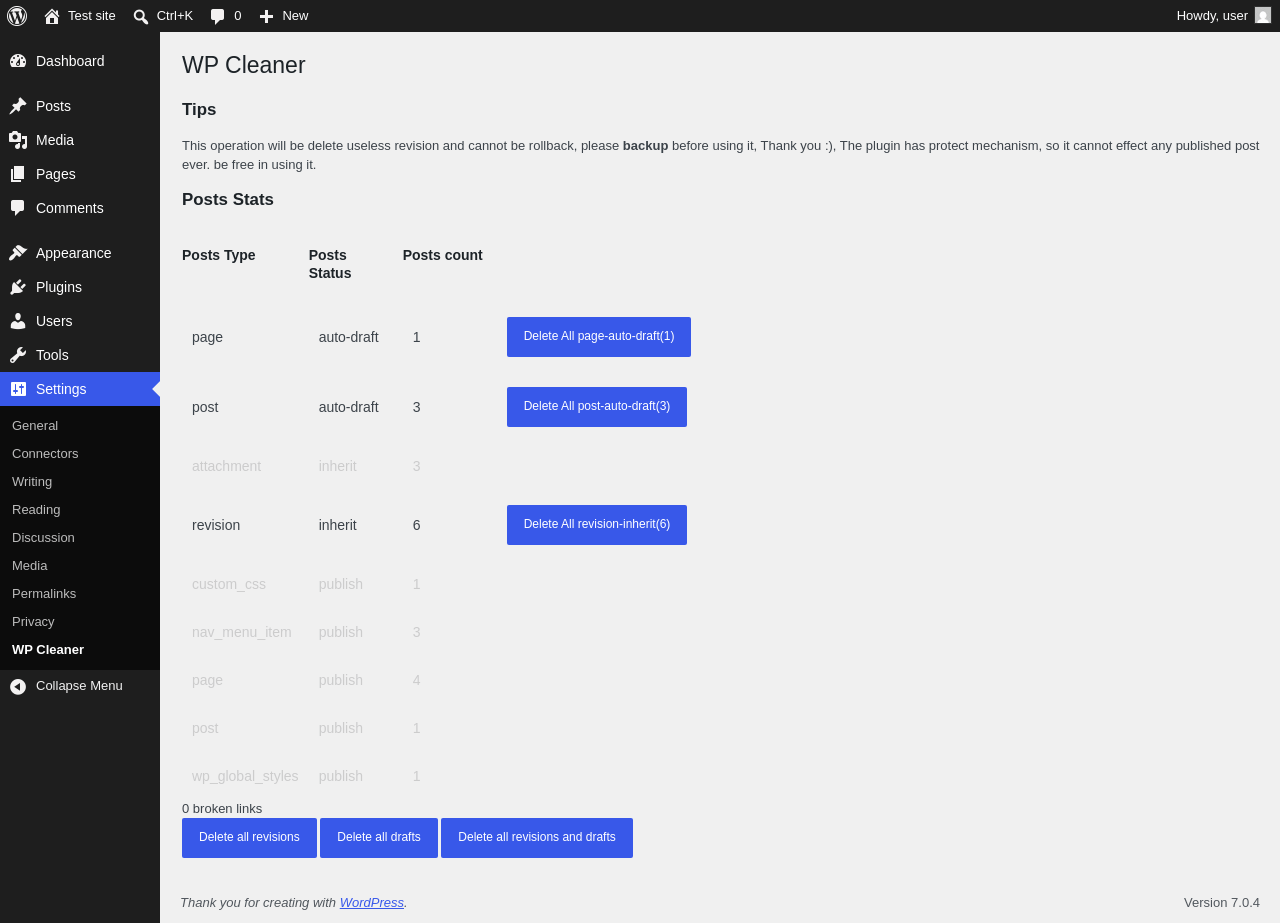Screen dimensions: 1280x923
Task: Open search via magnifier icon
Action: pos(141,16)
